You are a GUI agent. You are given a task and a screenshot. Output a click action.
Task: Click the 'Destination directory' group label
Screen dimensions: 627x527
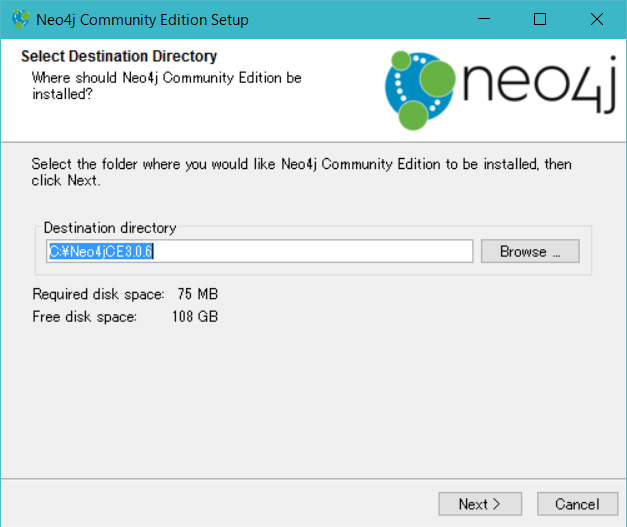(110, 228)
